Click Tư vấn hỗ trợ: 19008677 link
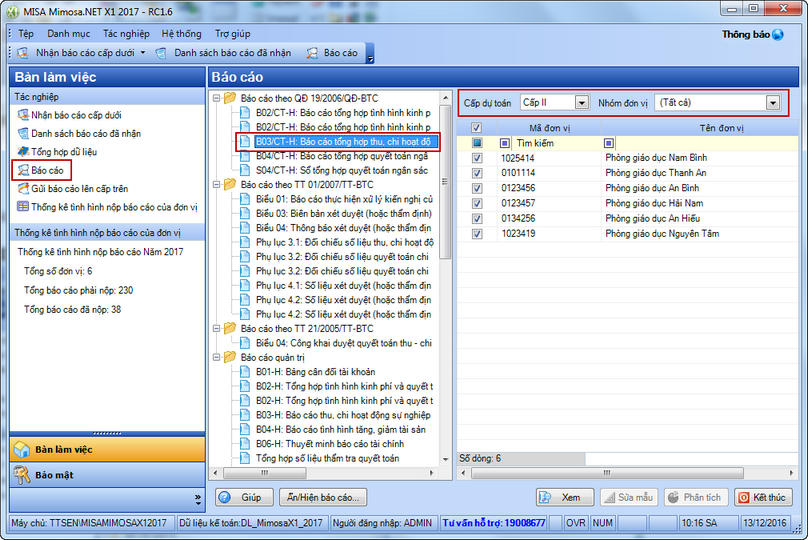The width and height of the screenshot is (808, 540). click(x=494, y=523)
